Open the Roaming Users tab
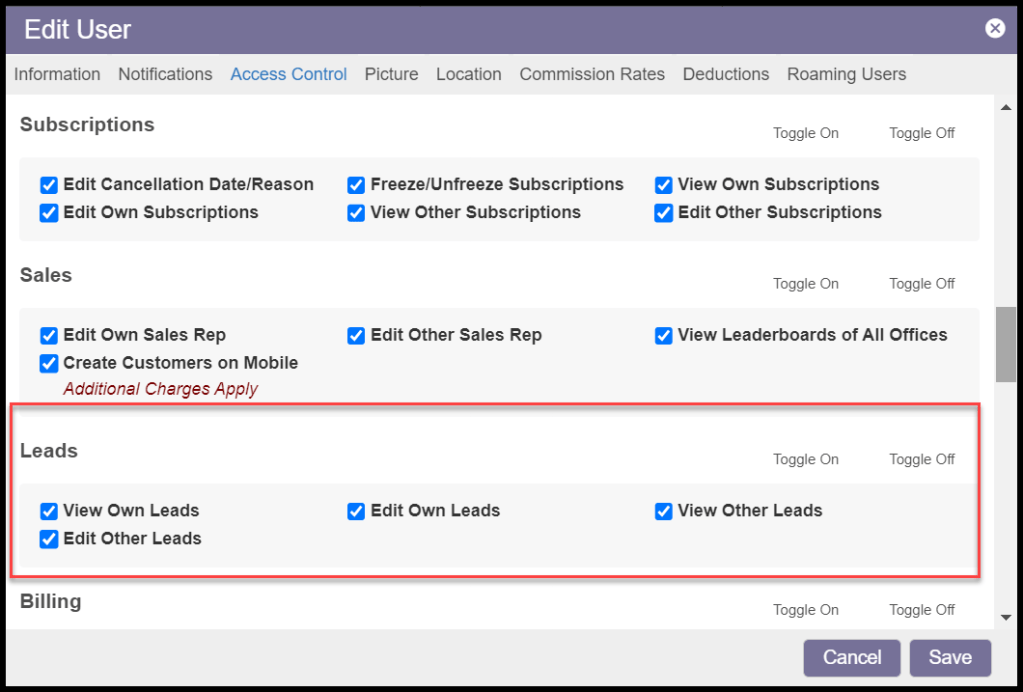This screenshot has height=692, width=1023. pos(846,74)
